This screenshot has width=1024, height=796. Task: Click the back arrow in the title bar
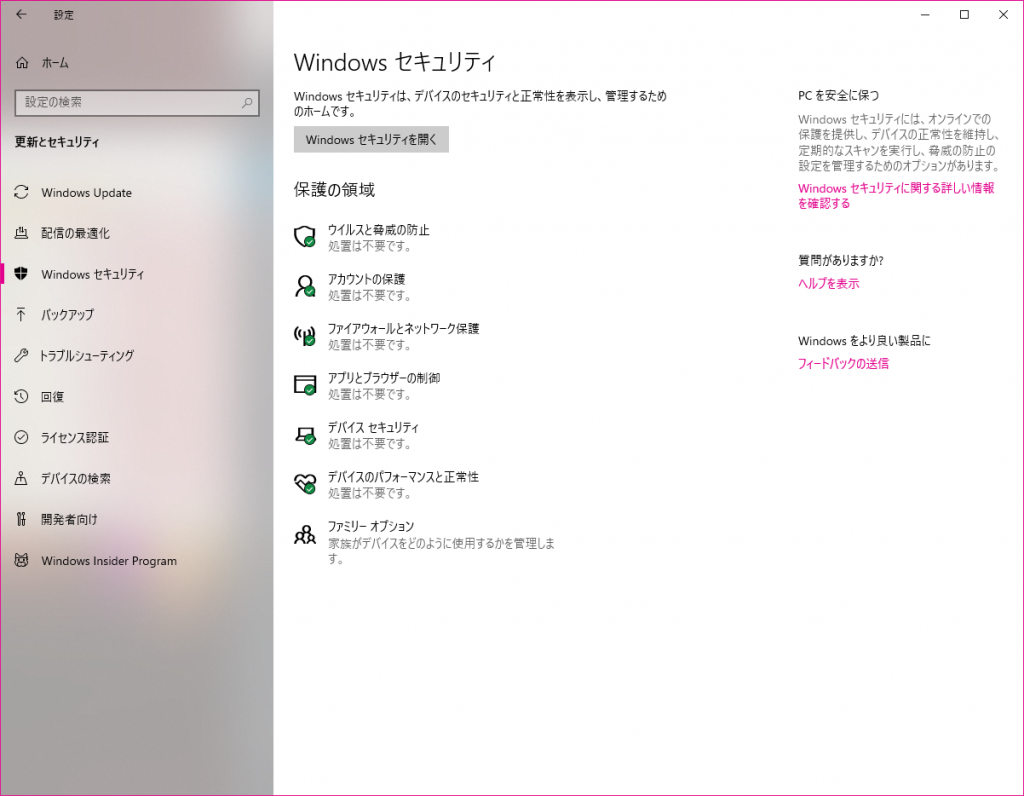click(21, 15)
